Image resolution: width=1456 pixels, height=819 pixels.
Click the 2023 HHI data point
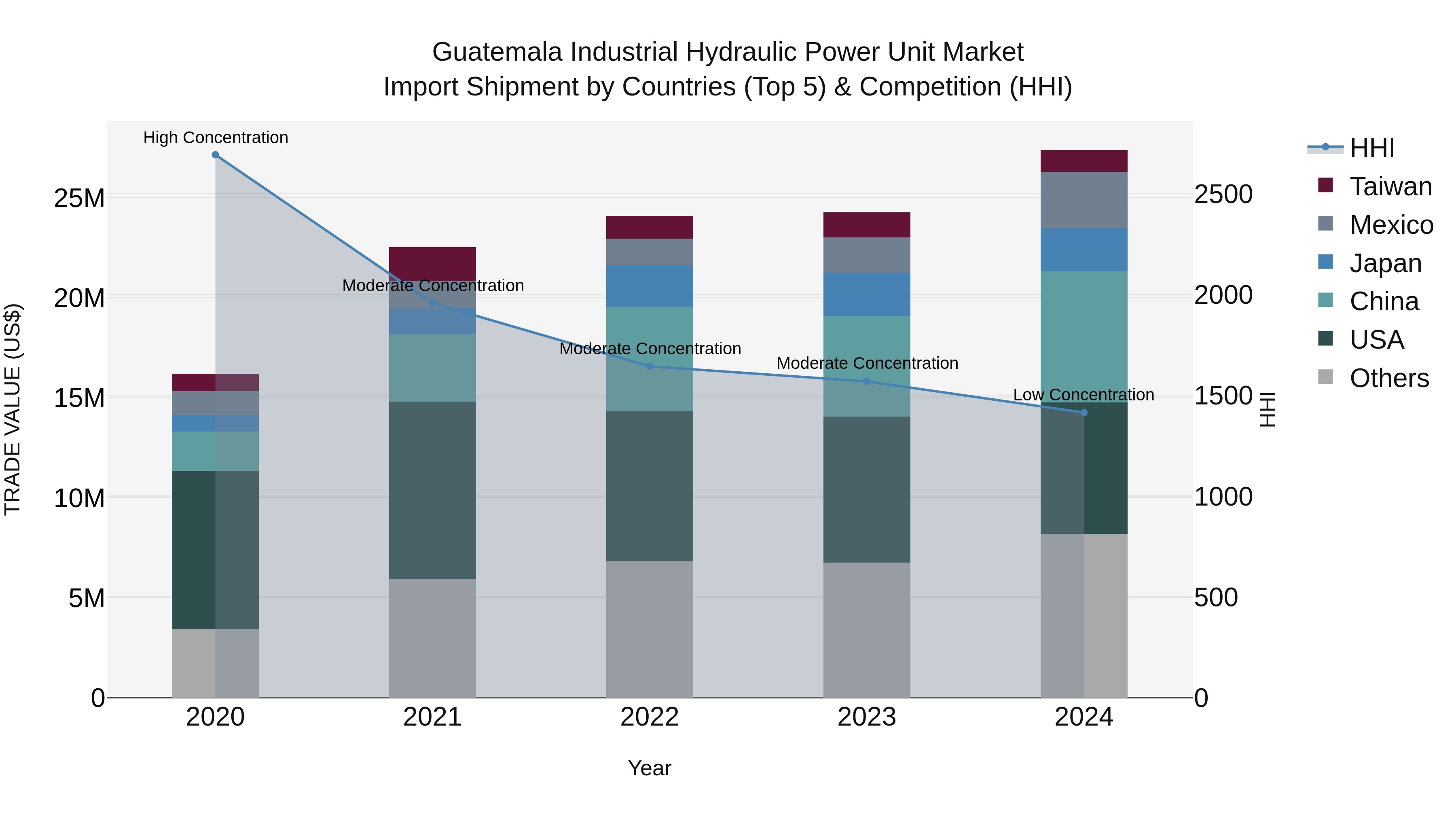pos(867,381)
